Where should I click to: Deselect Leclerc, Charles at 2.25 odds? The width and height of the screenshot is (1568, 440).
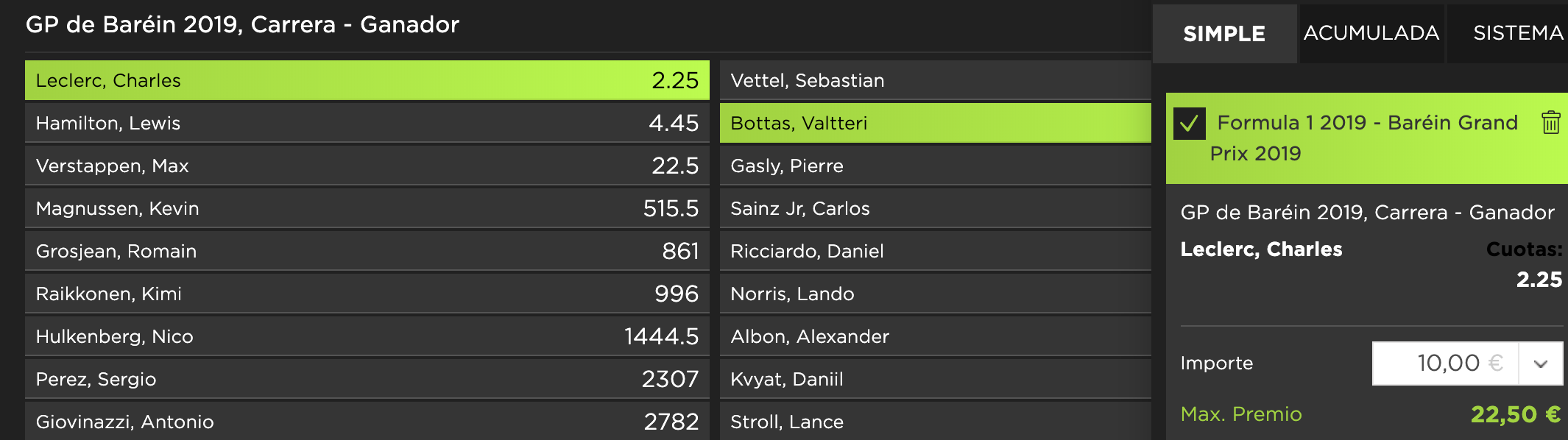tap(367, 80)
